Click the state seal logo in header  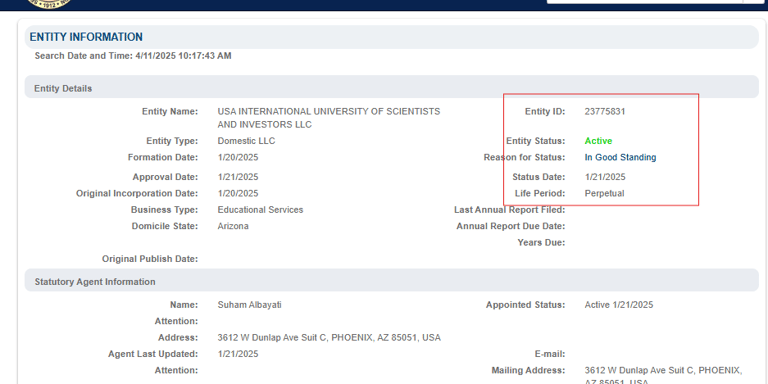point(48,4)
